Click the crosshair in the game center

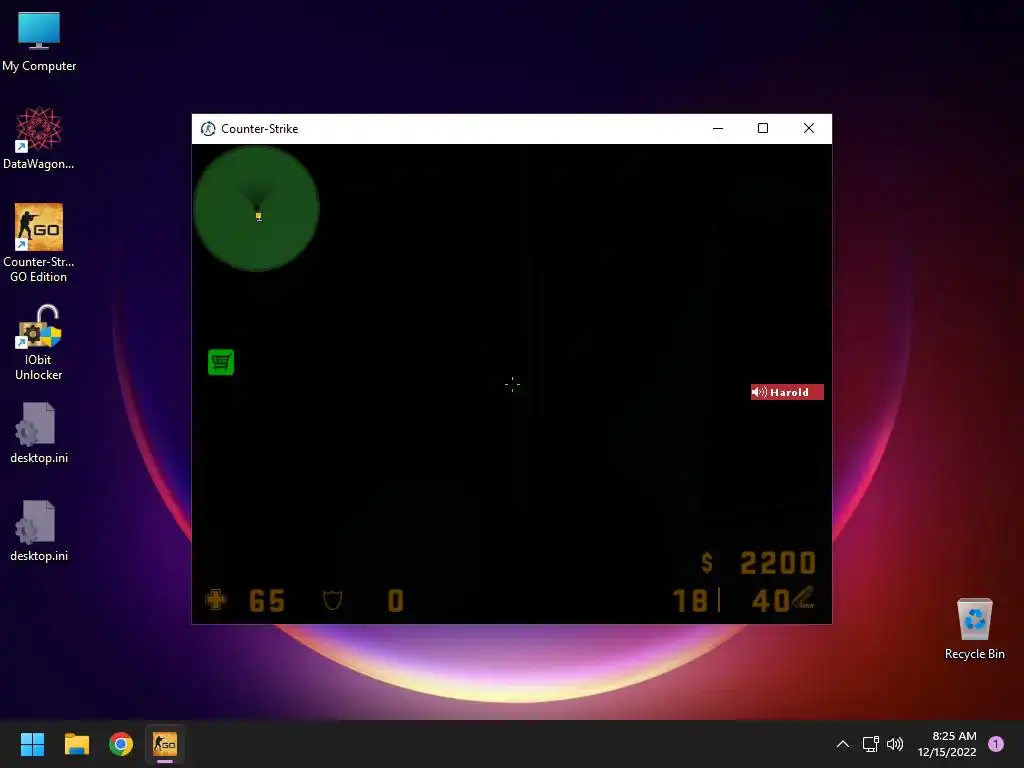(513, 384)
